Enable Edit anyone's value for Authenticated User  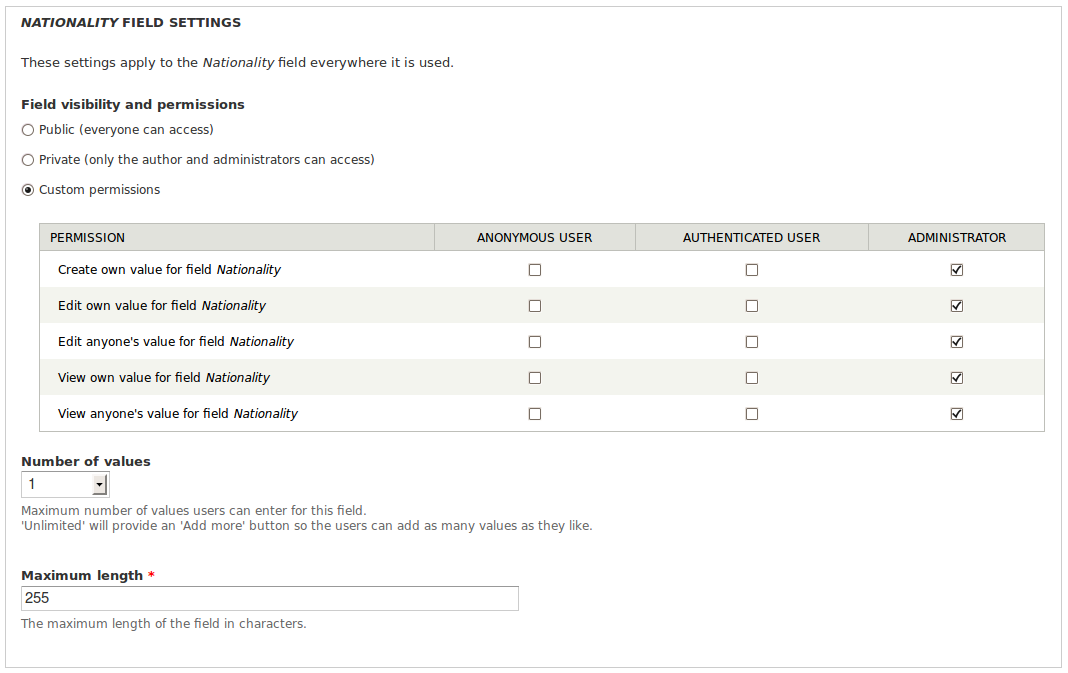pos(752,342)
